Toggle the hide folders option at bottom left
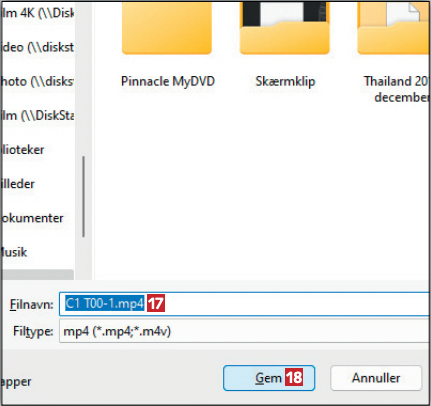The width and height of the screenshot is (431, 406). (16, 382)
